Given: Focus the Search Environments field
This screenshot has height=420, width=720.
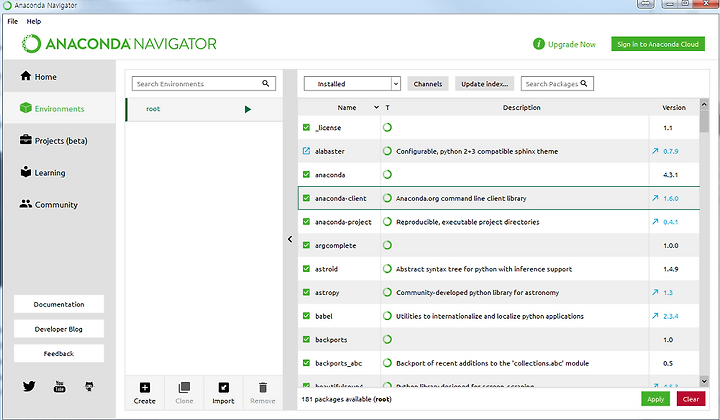Looking at the screenshot, I should 203,84.
